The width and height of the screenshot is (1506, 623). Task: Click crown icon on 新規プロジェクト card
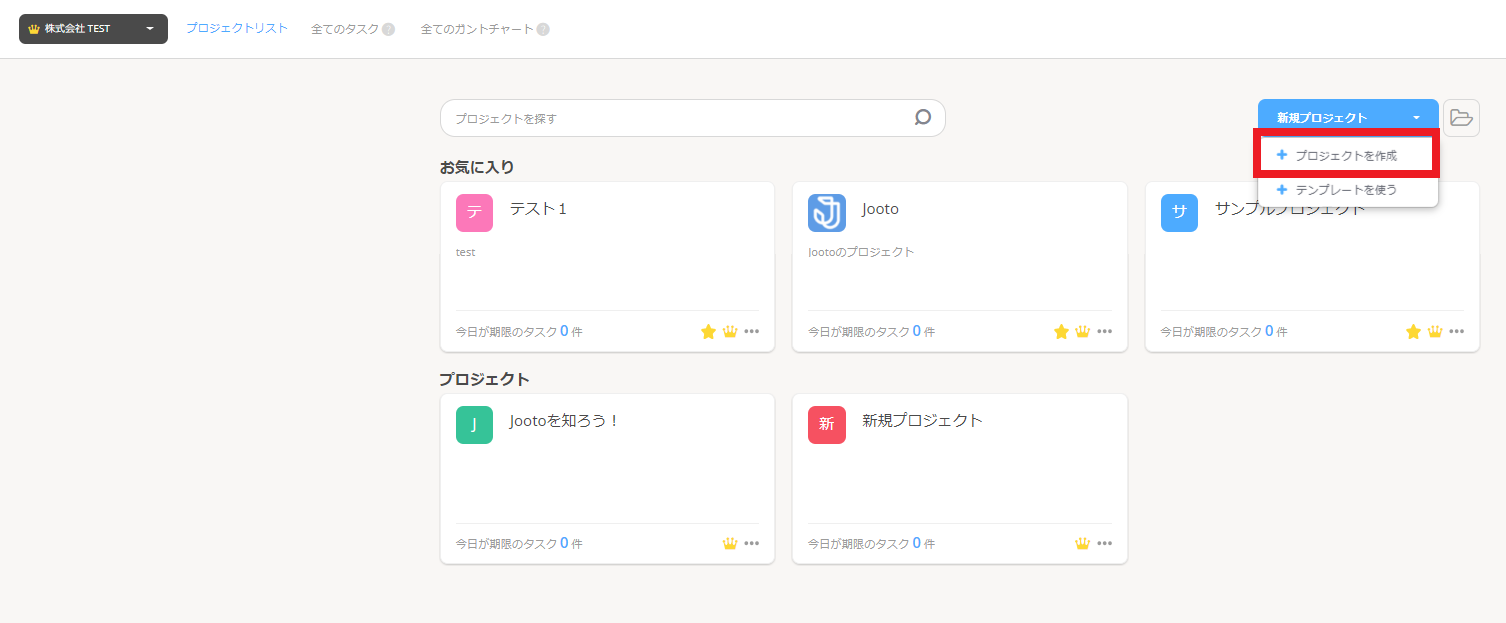pos(1082,543)
